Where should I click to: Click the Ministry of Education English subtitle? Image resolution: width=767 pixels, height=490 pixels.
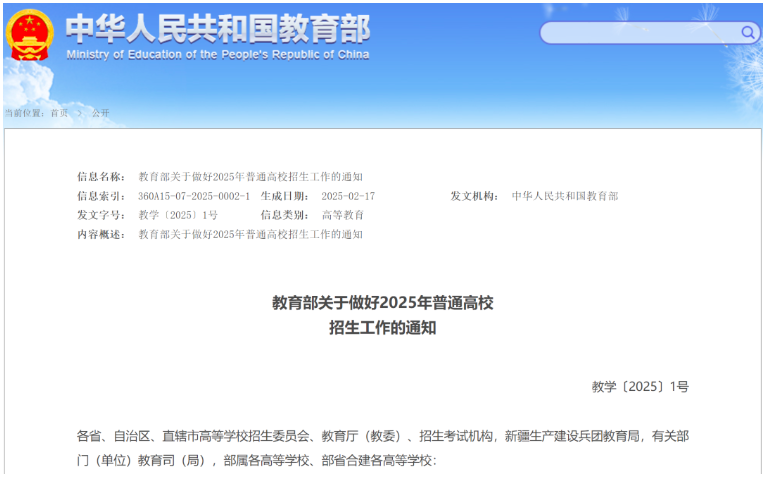click(218, 54)
